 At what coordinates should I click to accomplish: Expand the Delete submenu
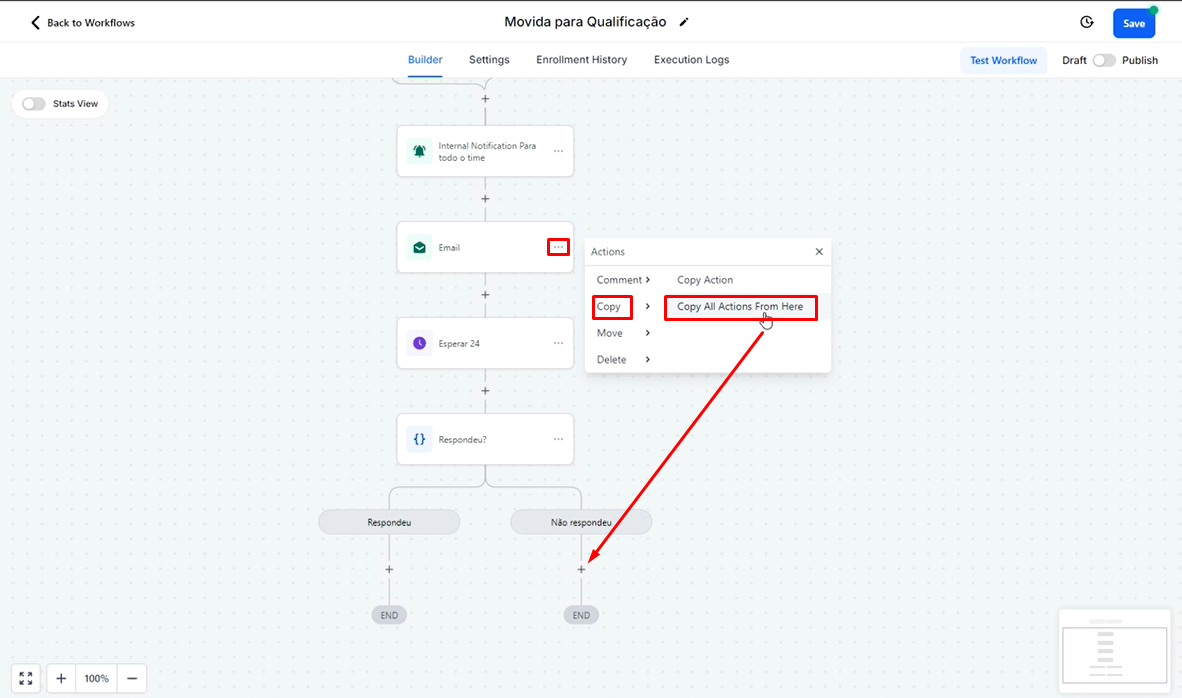click(x=623, y=359)
